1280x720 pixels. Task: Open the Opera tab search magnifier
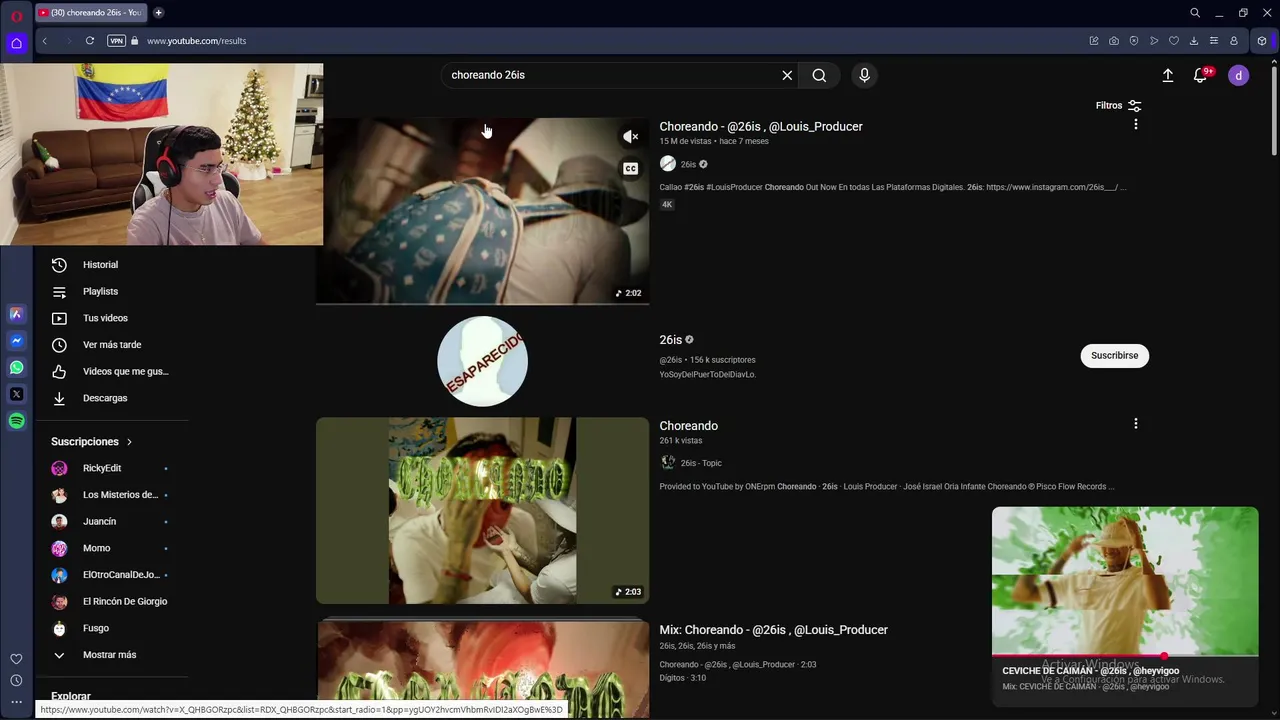tap(1195, 13)
